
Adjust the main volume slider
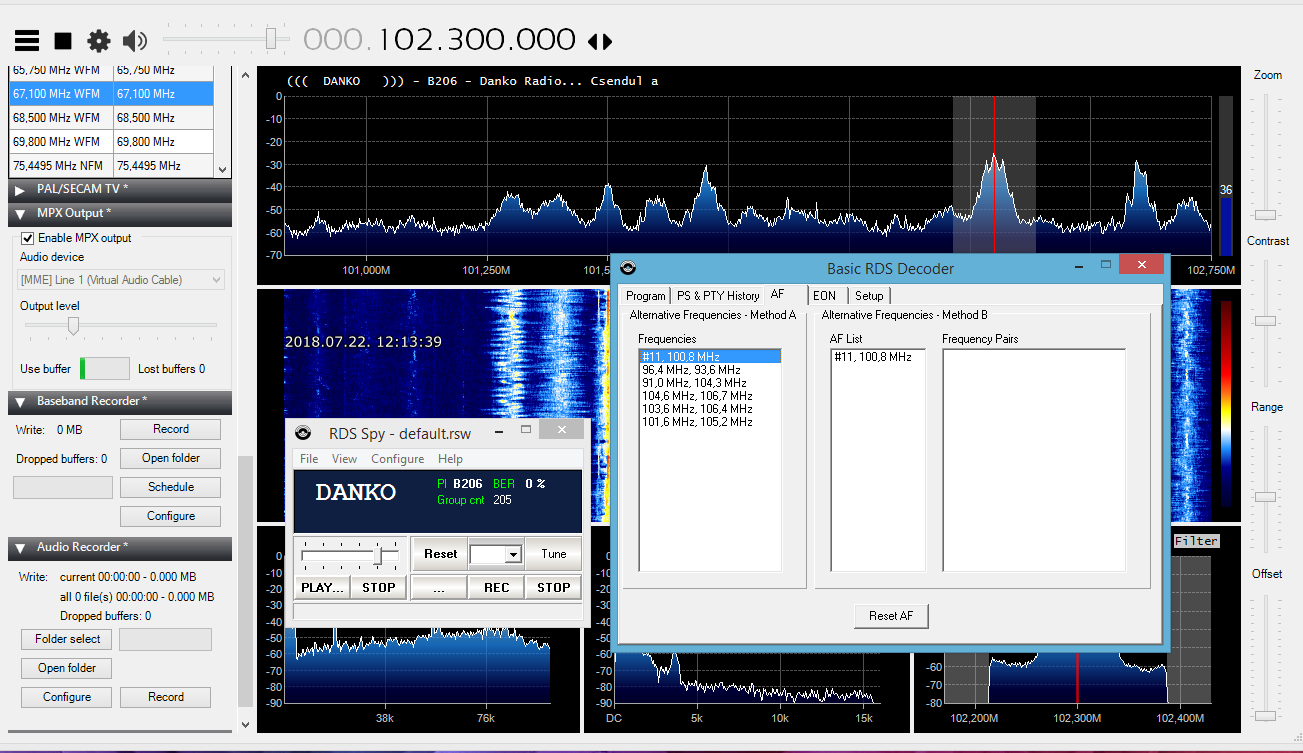(270, 39)
